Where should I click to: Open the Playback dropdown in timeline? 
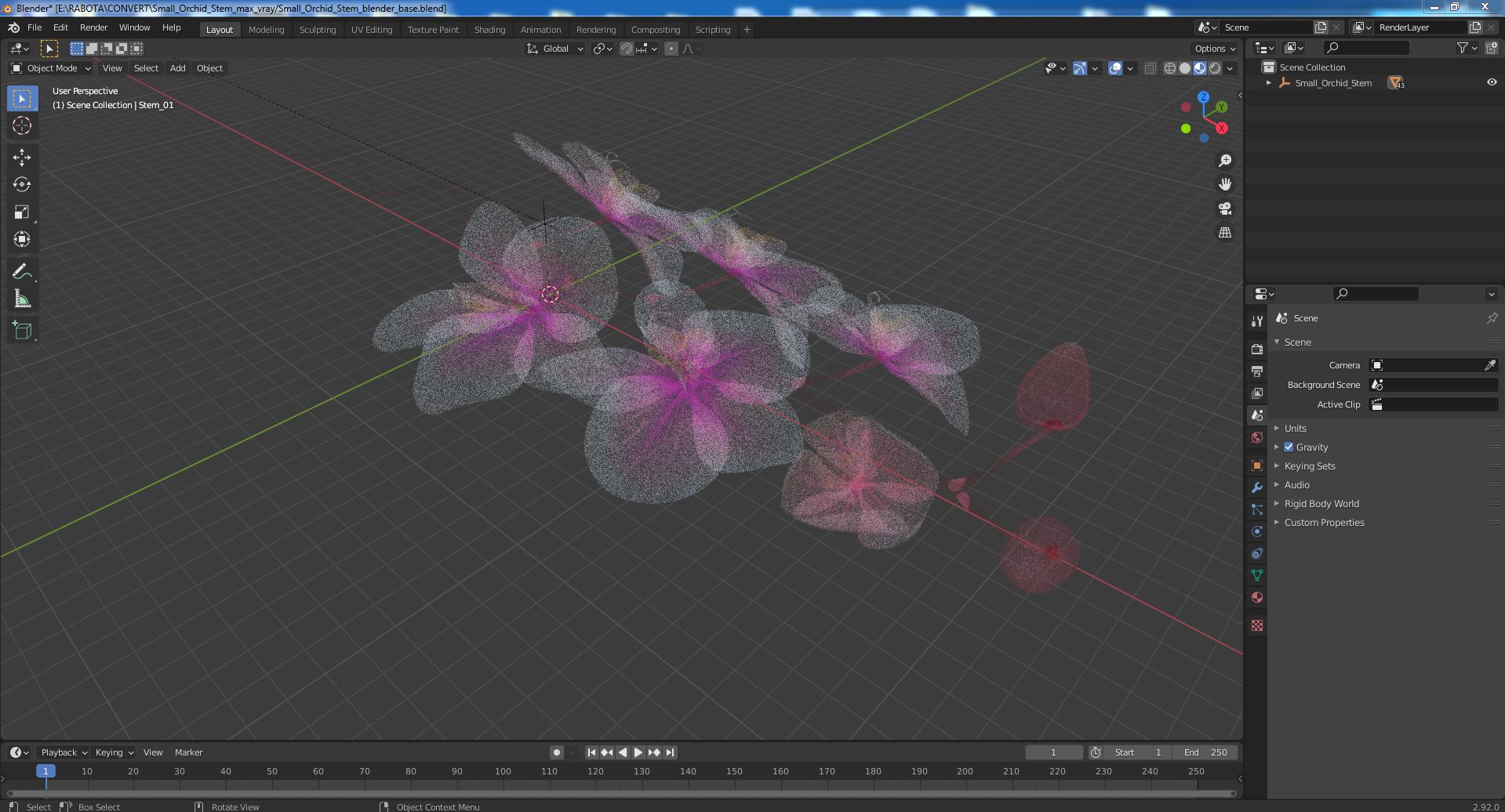64,752
